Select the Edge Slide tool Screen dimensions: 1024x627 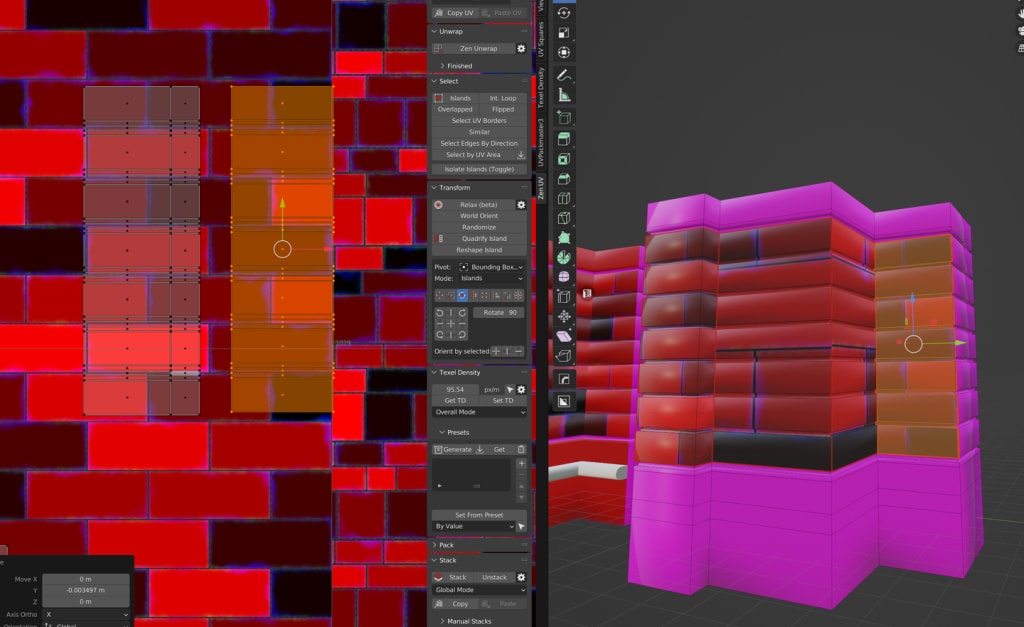pyautogui.click(x=564, y=297)
